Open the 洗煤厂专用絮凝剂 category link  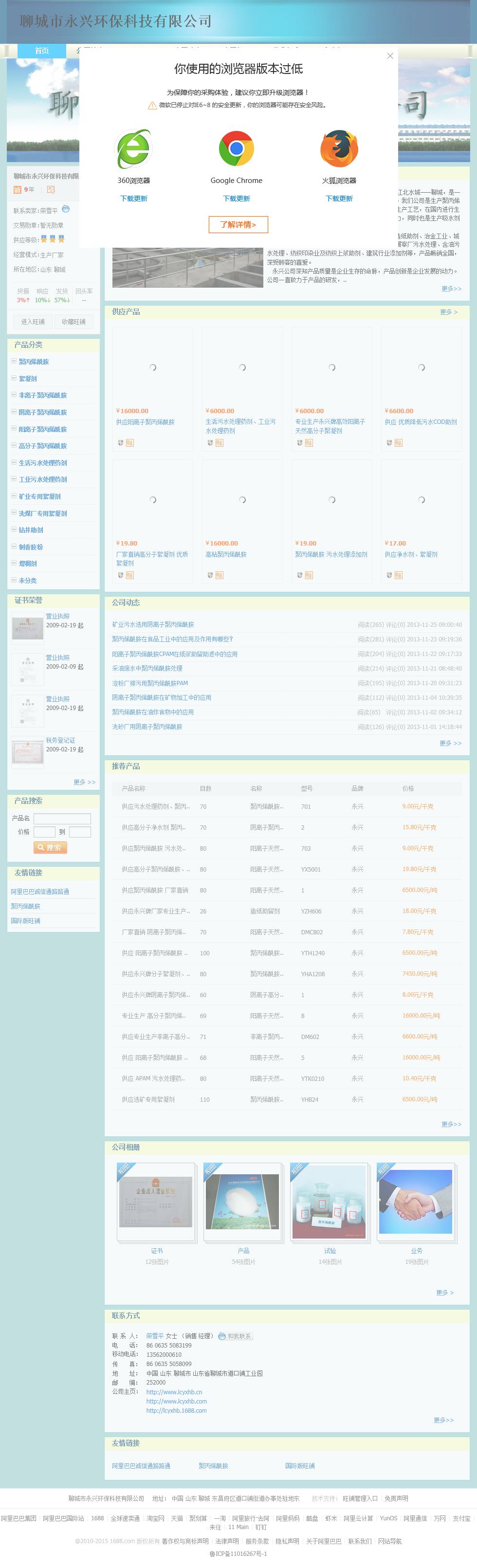tap(43, 513)
